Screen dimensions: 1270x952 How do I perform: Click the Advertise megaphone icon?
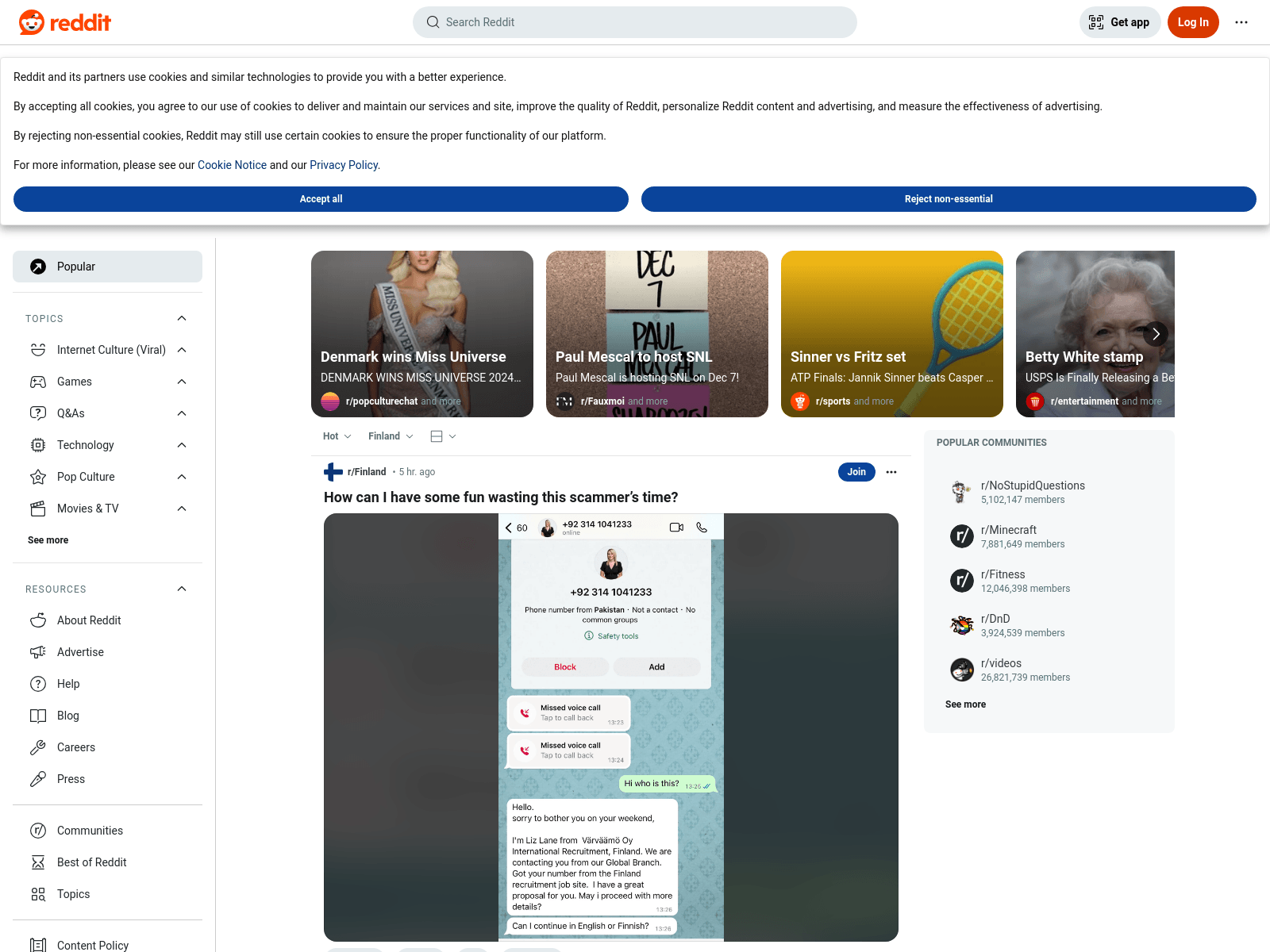(x=38, y=652)
